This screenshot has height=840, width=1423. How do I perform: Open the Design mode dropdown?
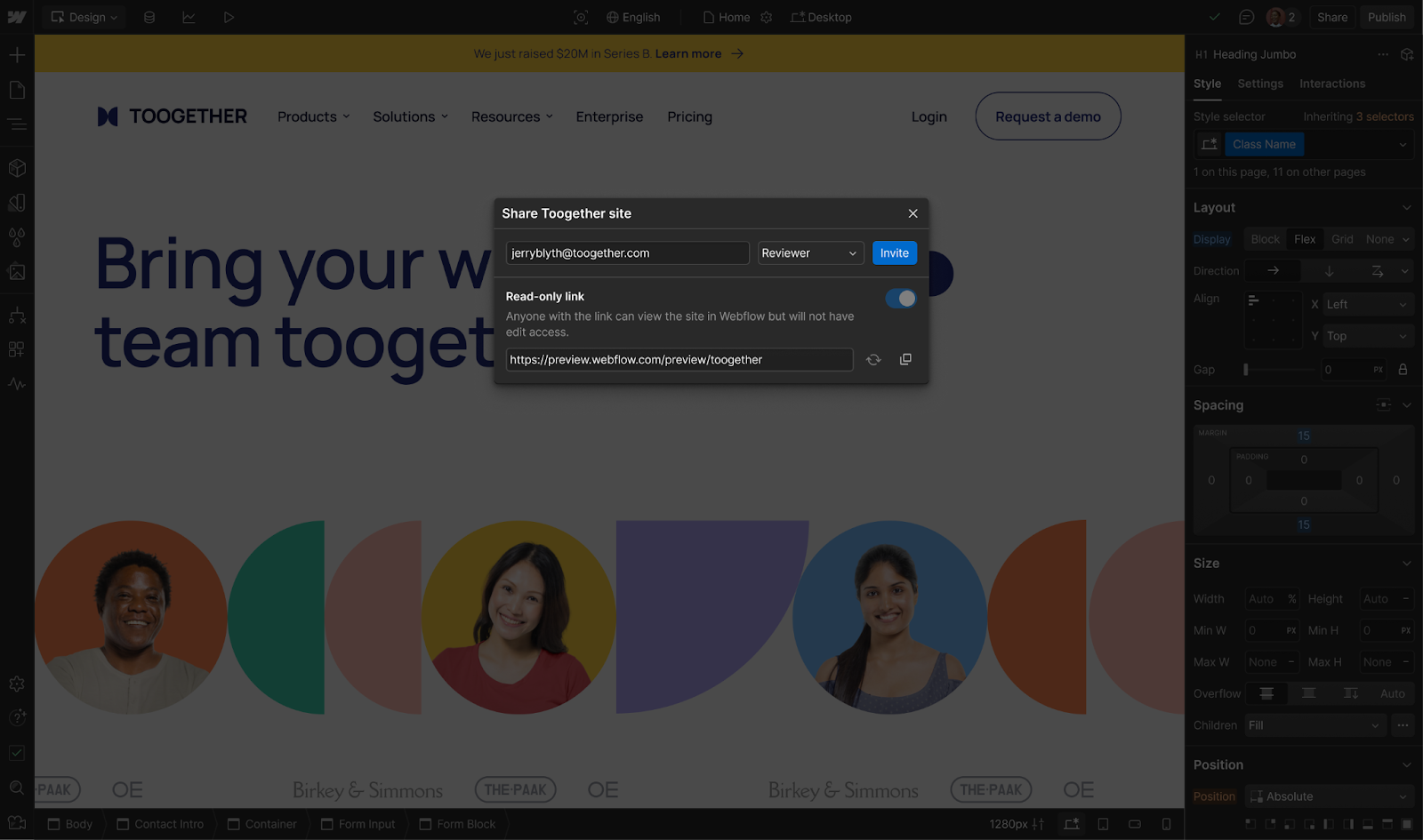[x=84, y=17]
